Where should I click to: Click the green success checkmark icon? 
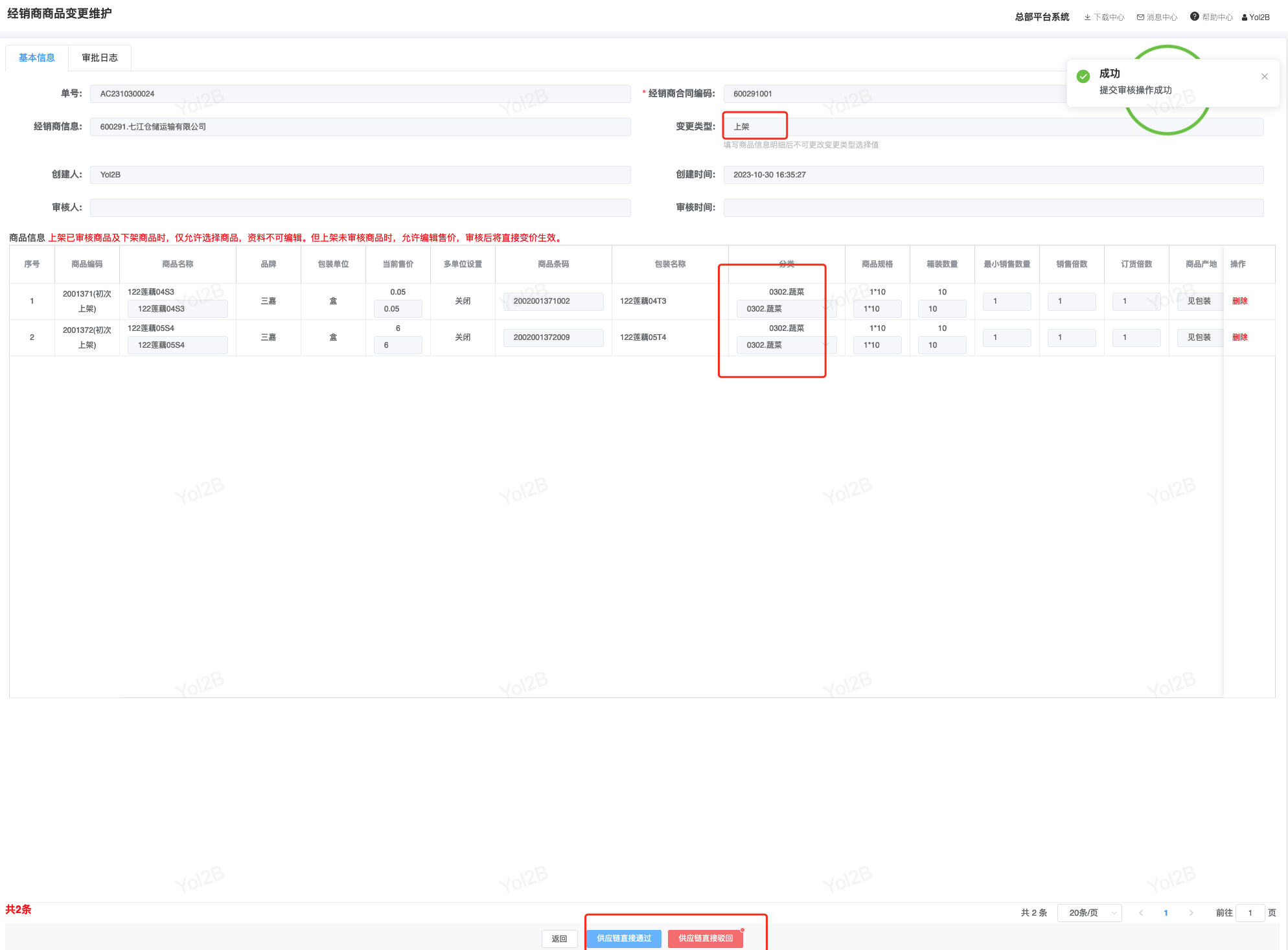[x=1083, y=76]
